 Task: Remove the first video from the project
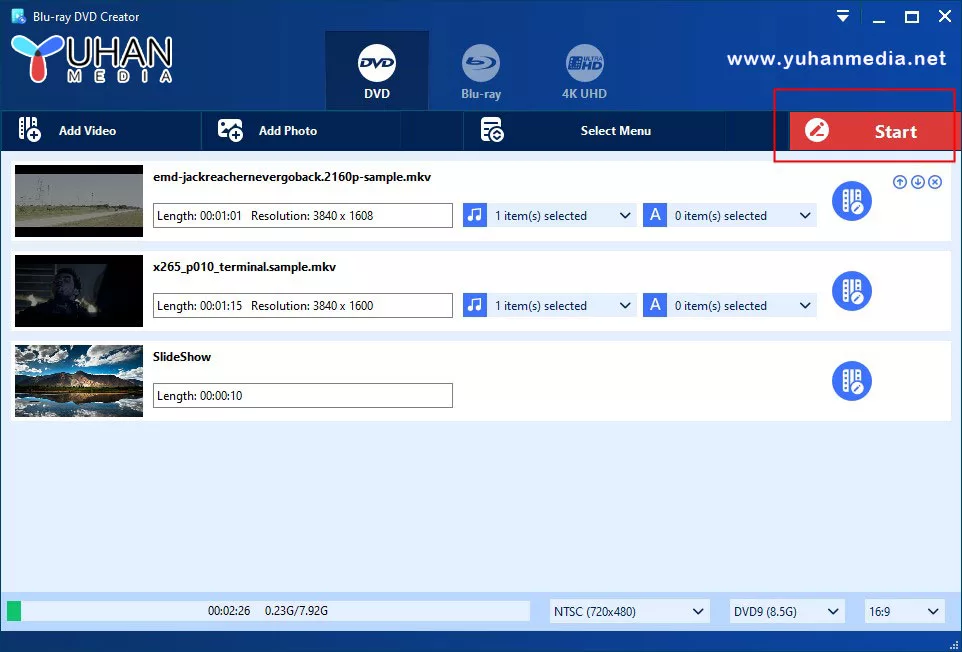point(935,182)
